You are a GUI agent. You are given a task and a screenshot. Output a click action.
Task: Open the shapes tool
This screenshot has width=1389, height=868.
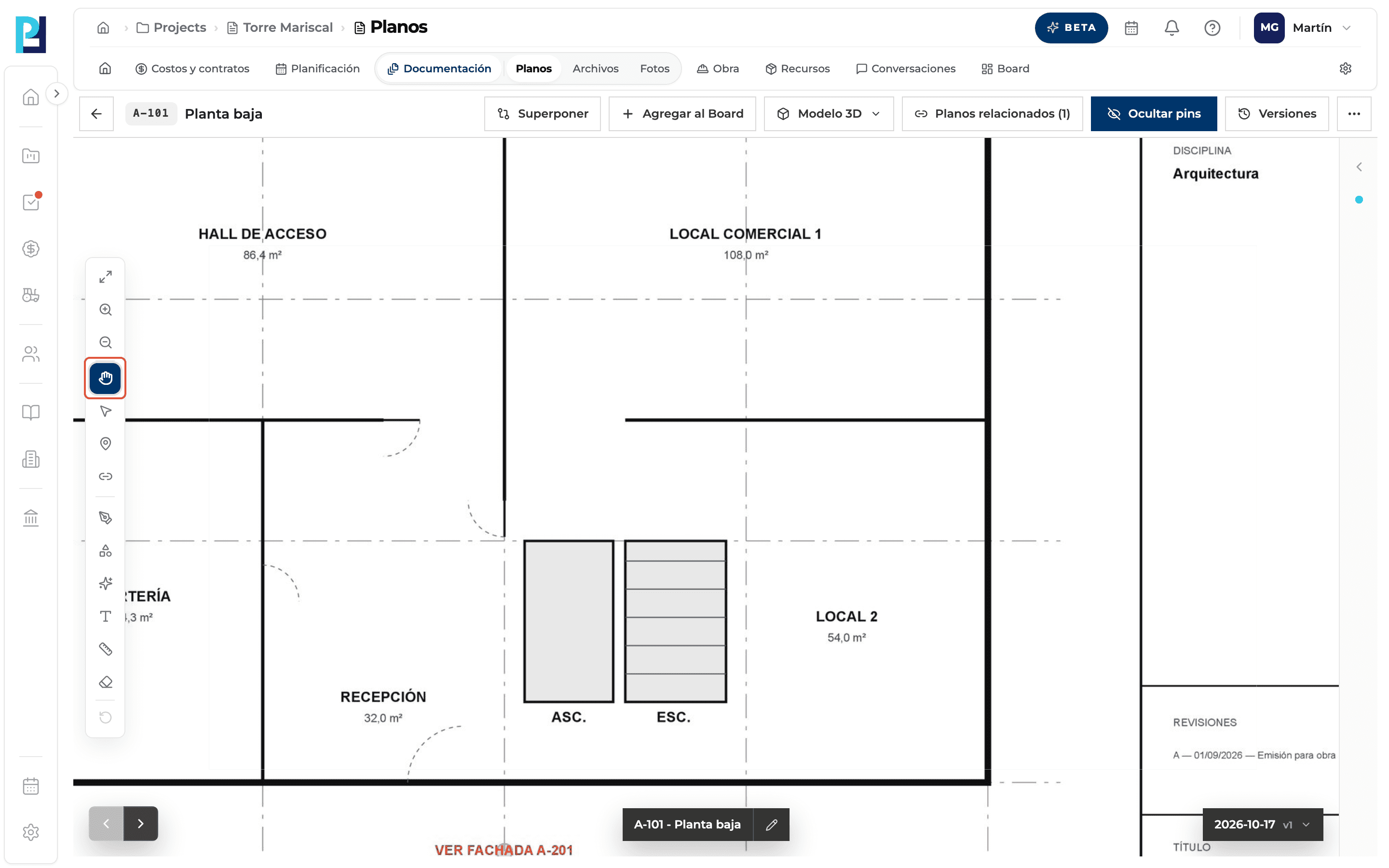[x=105, y=551]
